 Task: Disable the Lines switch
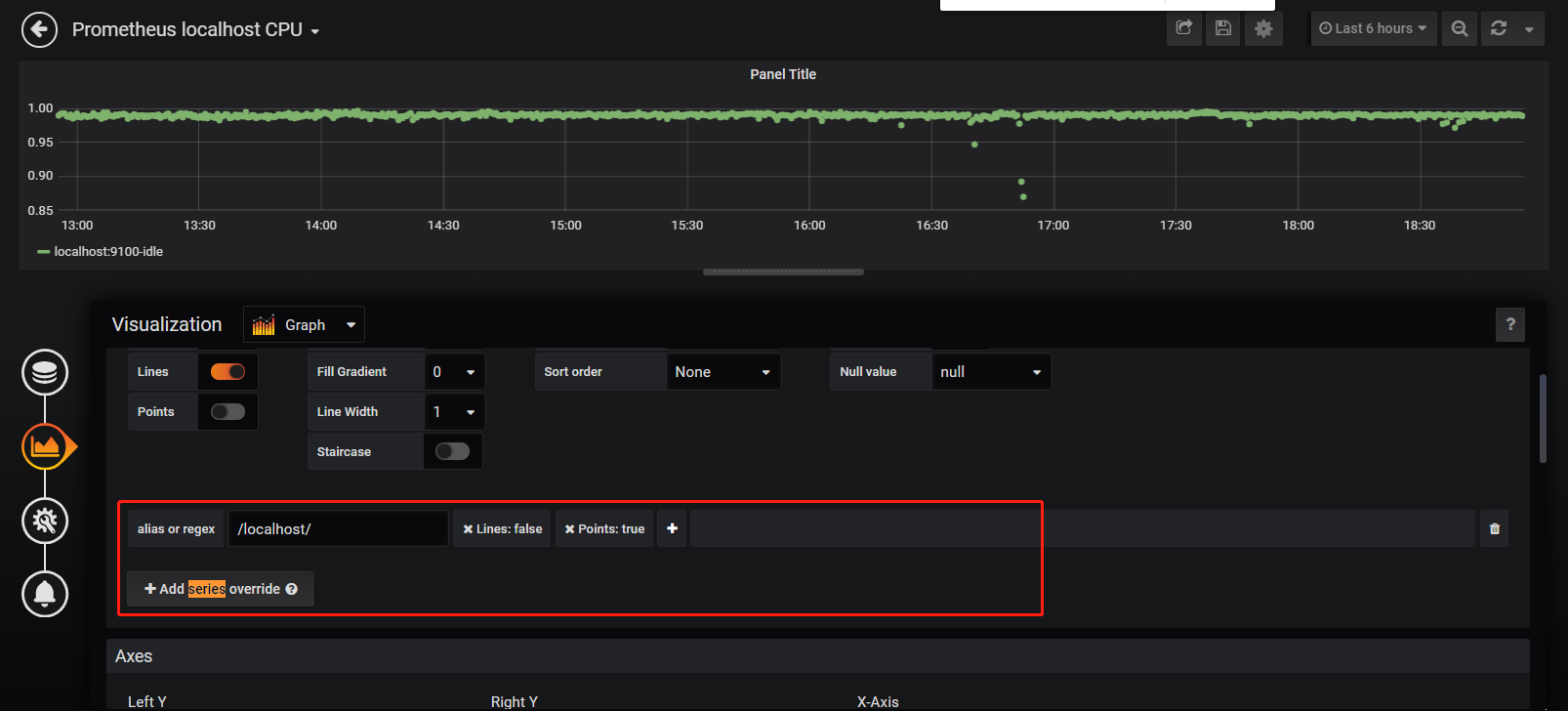227,371
